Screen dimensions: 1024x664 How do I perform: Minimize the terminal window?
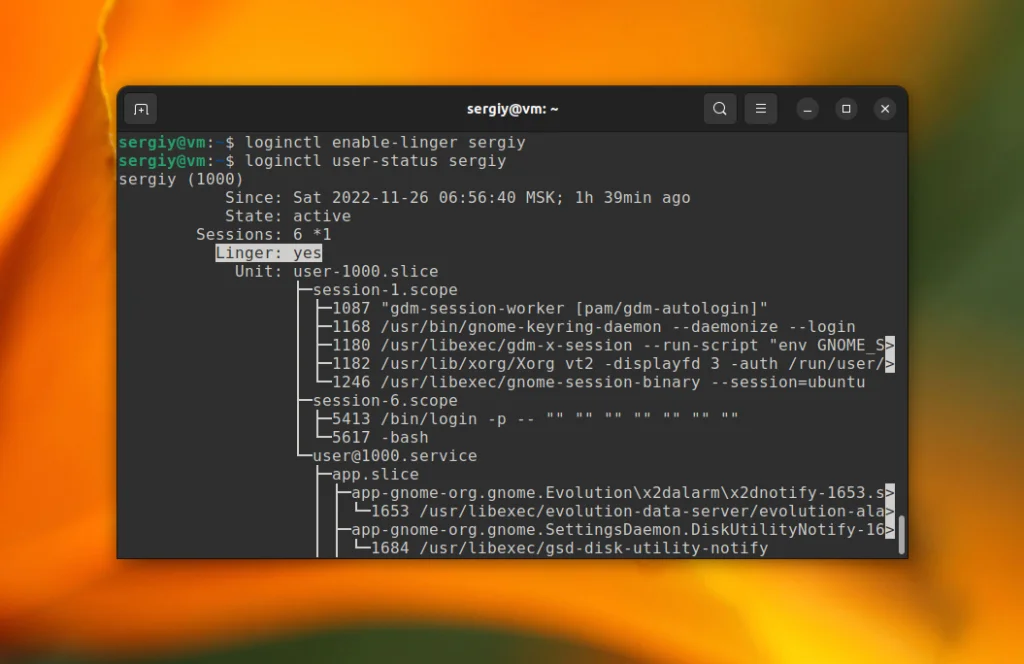pyautogui.click(x=807, y=108)
